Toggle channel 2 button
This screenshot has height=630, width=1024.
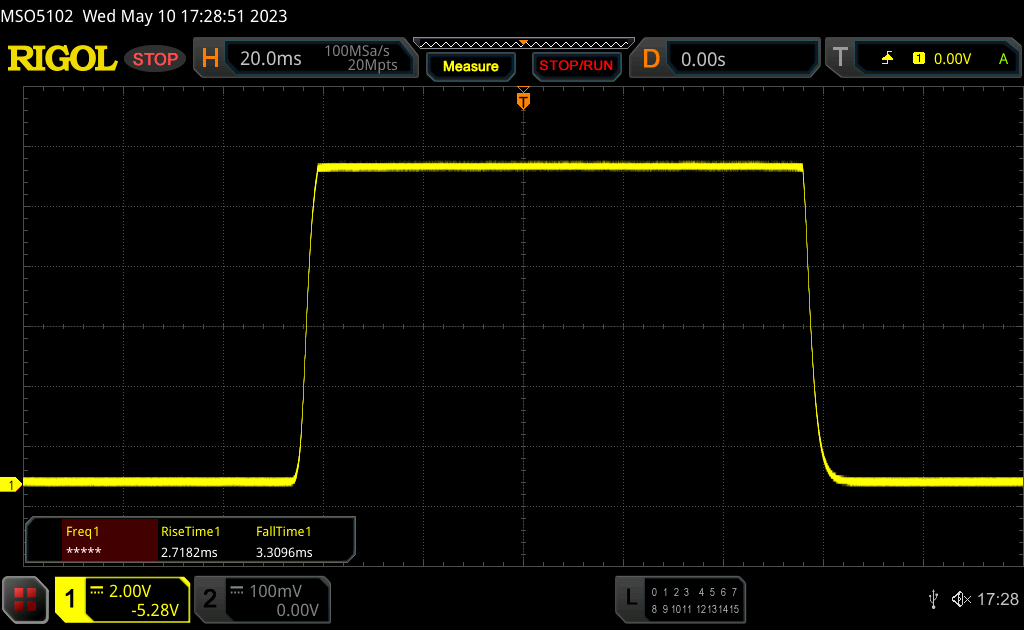click(x=210, y=599)
